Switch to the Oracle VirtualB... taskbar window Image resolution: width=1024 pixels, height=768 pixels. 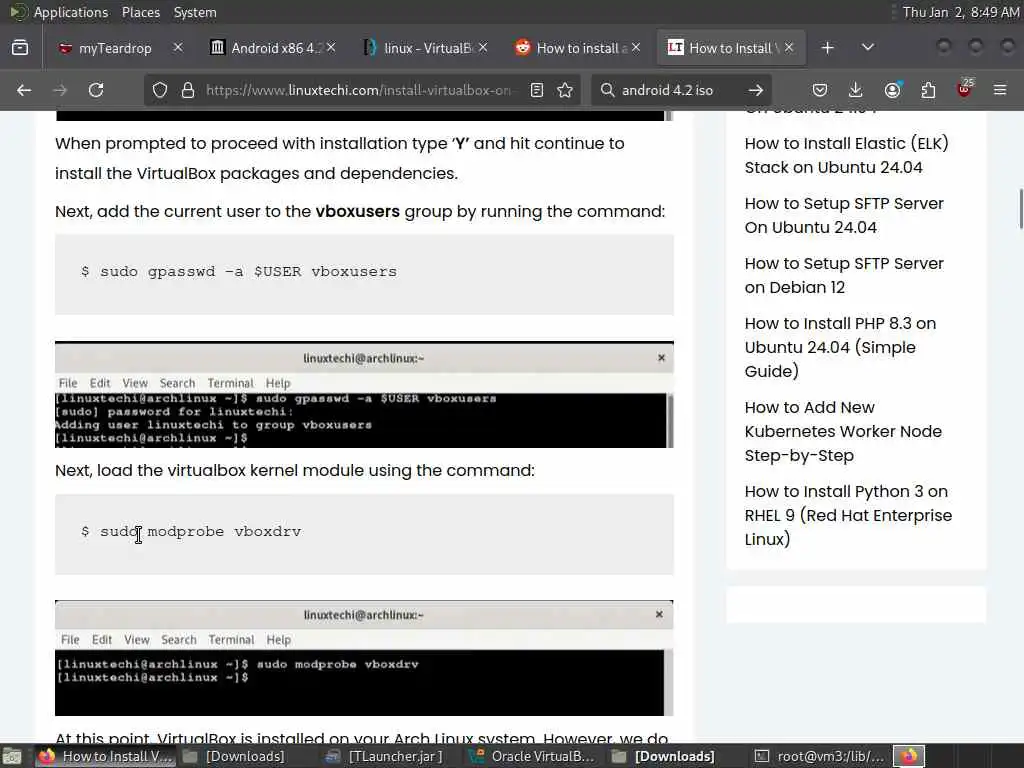coord(532,756)
